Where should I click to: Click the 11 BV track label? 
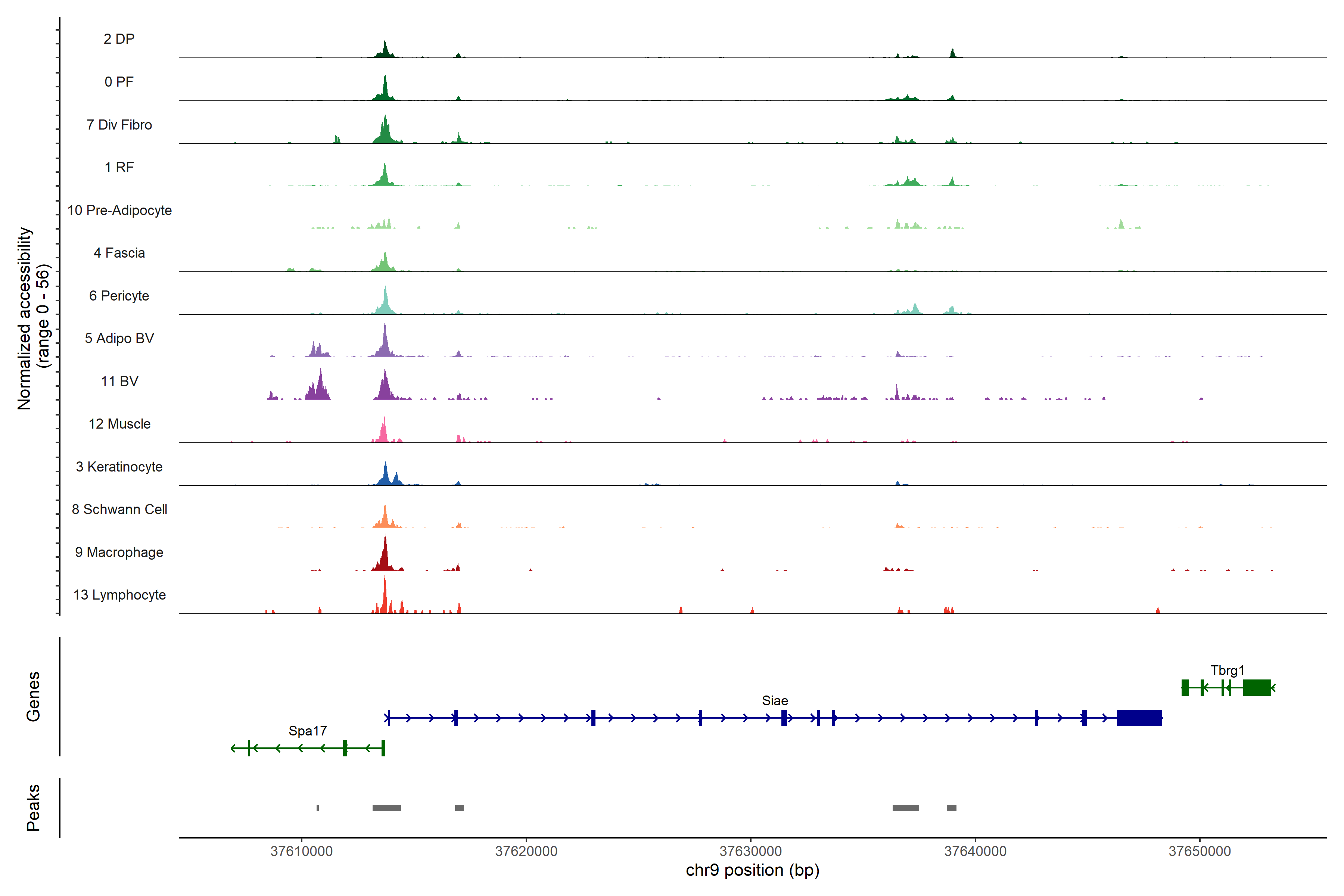tap(119, 381)
